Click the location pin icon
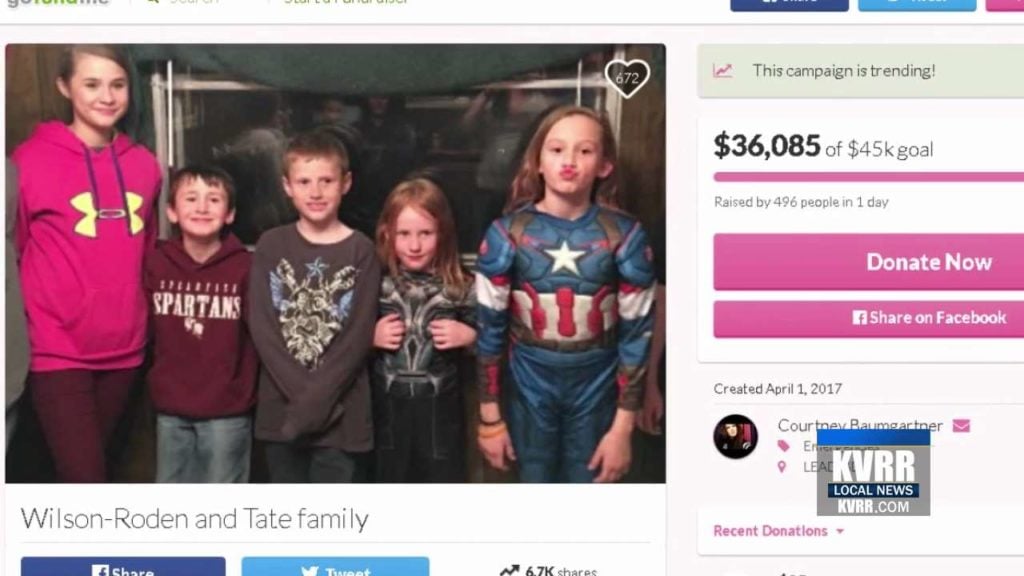 tap(782, 467)
